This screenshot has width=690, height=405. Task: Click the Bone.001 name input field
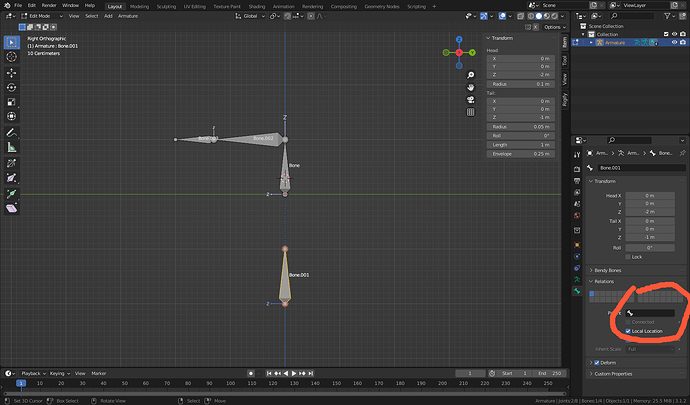[641, 168]
